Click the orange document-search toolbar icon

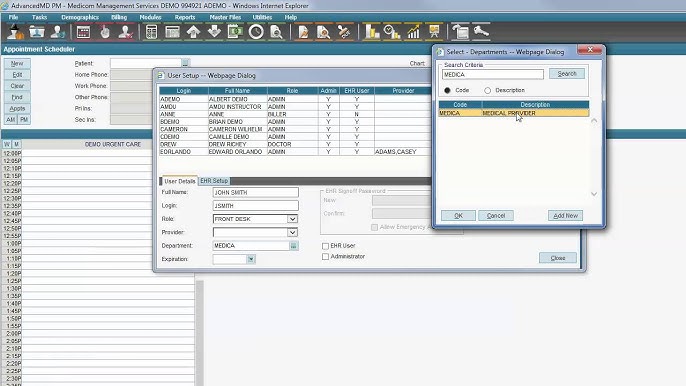(x=324, y=32)
